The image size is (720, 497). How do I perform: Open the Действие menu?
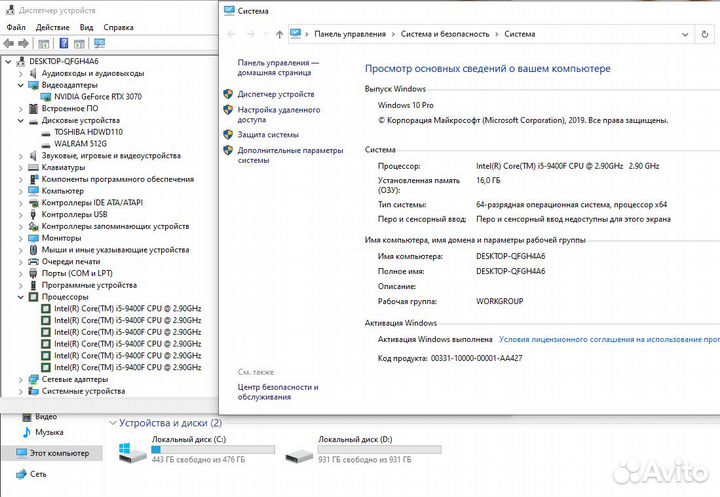(x=52, y=28)
